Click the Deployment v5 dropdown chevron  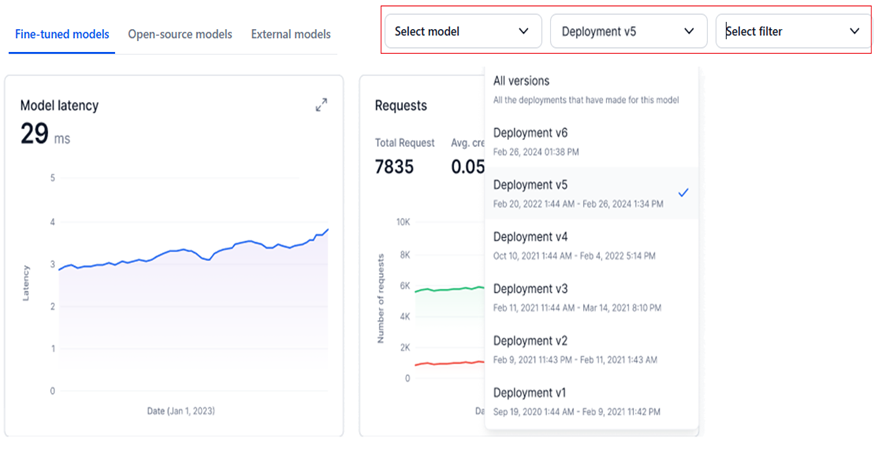pos(688,32)
